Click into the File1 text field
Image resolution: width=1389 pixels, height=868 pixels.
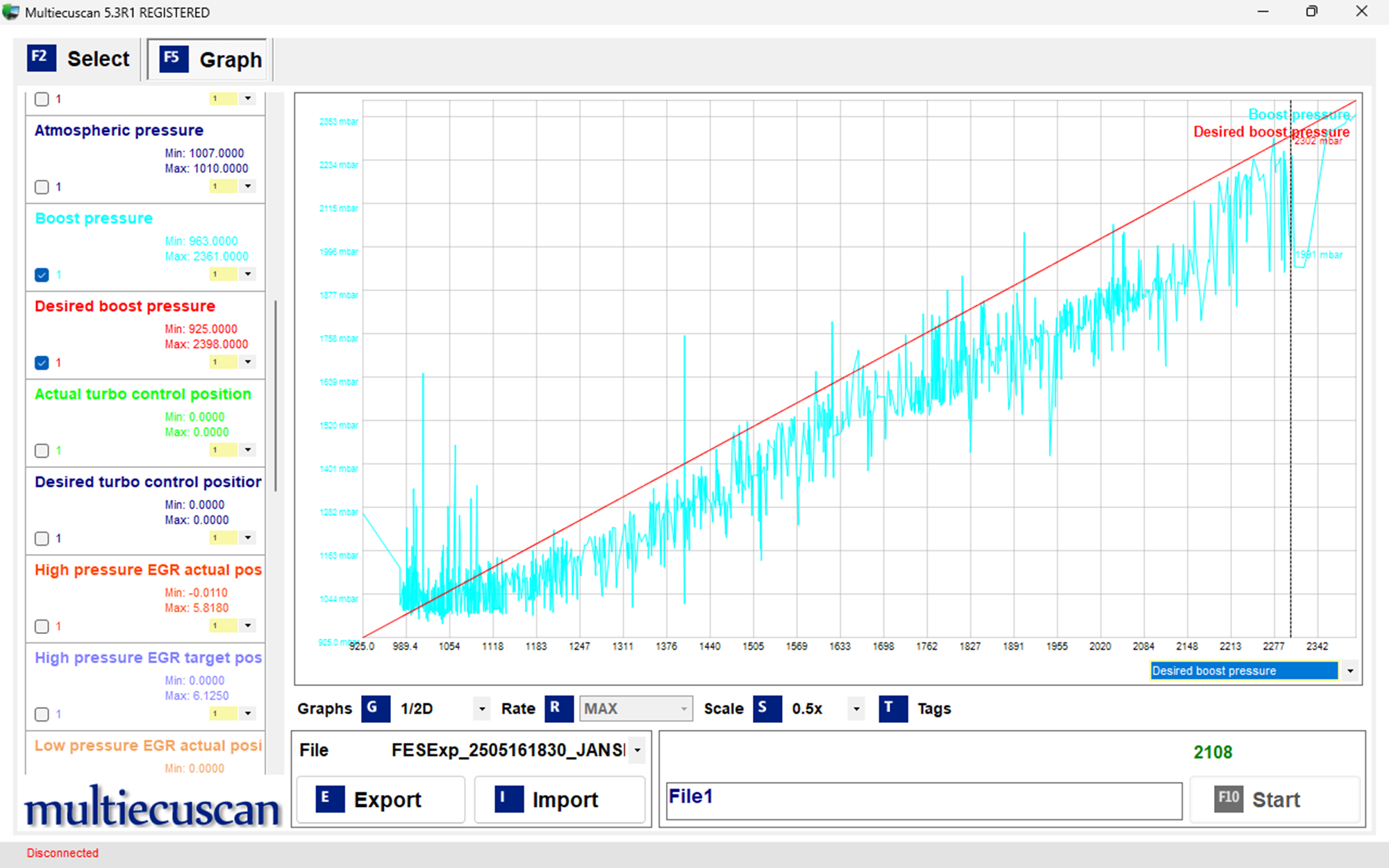coord(924,801)
